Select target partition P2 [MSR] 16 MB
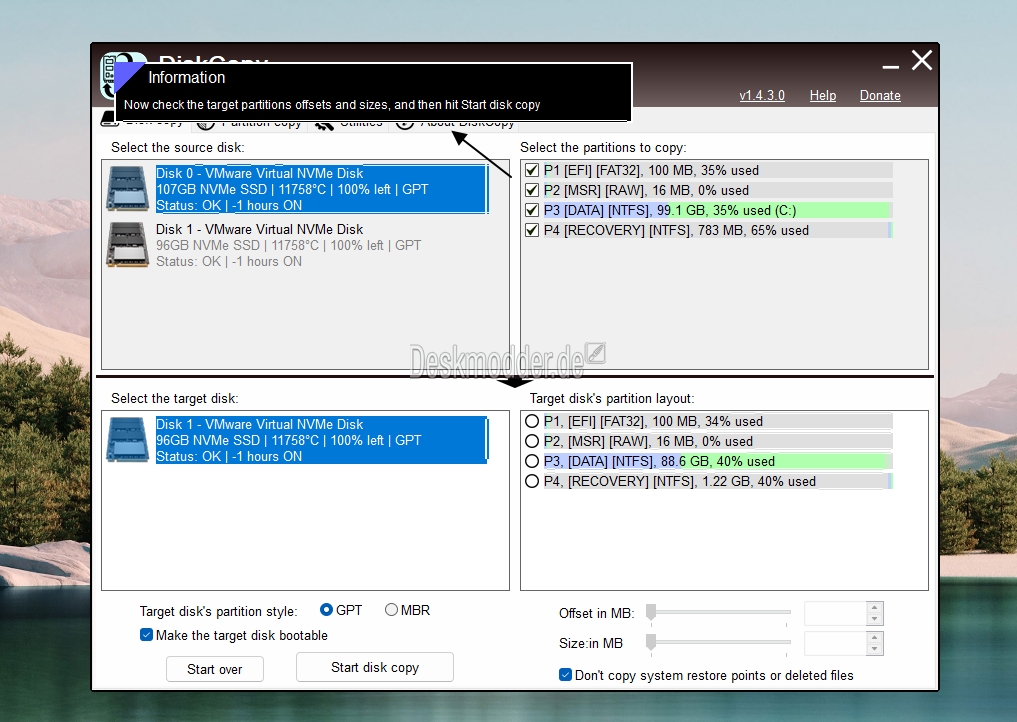 (x=532, y=441)
